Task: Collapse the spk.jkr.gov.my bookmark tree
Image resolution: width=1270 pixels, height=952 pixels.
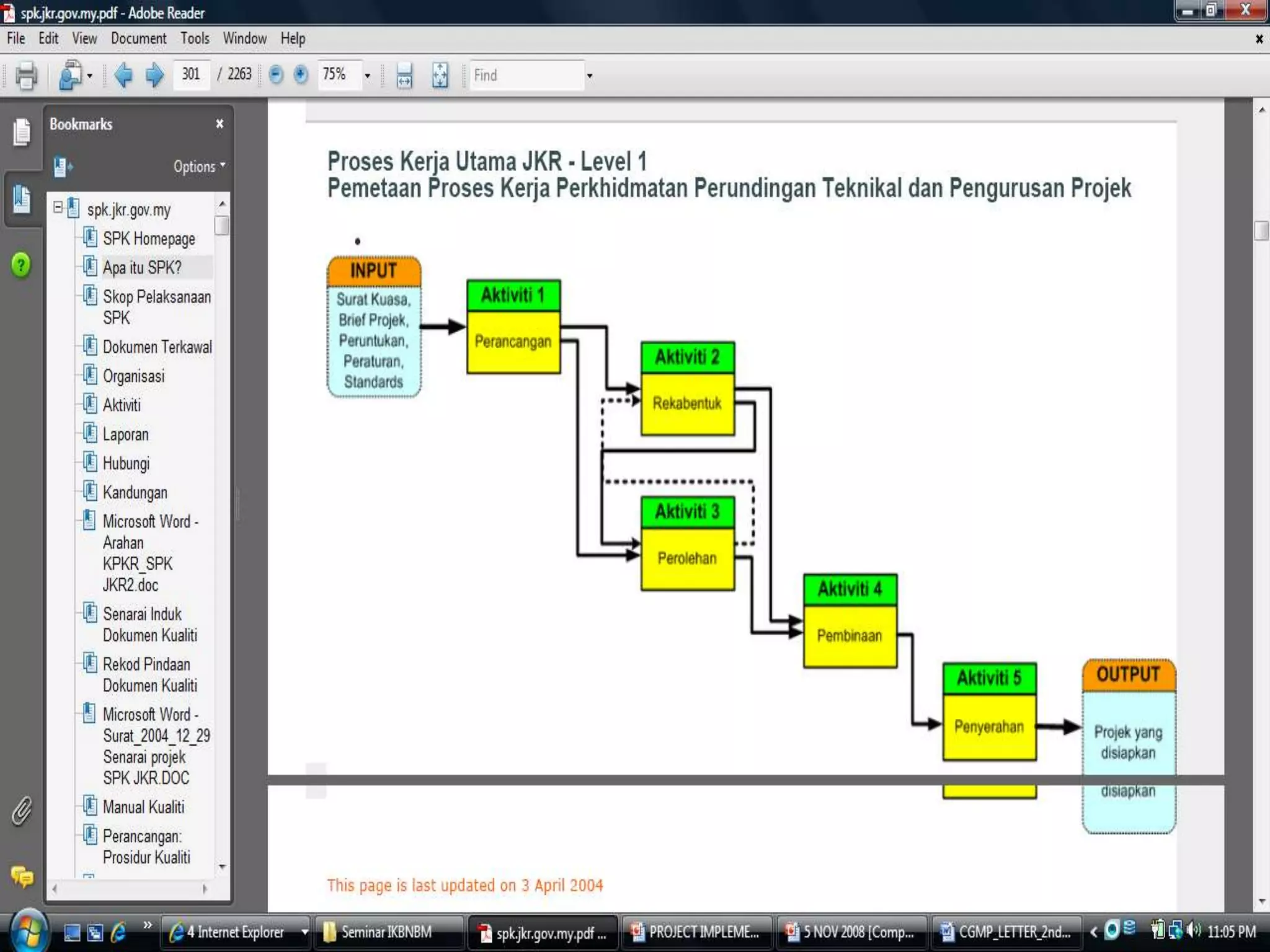Action: pos(58,208)
